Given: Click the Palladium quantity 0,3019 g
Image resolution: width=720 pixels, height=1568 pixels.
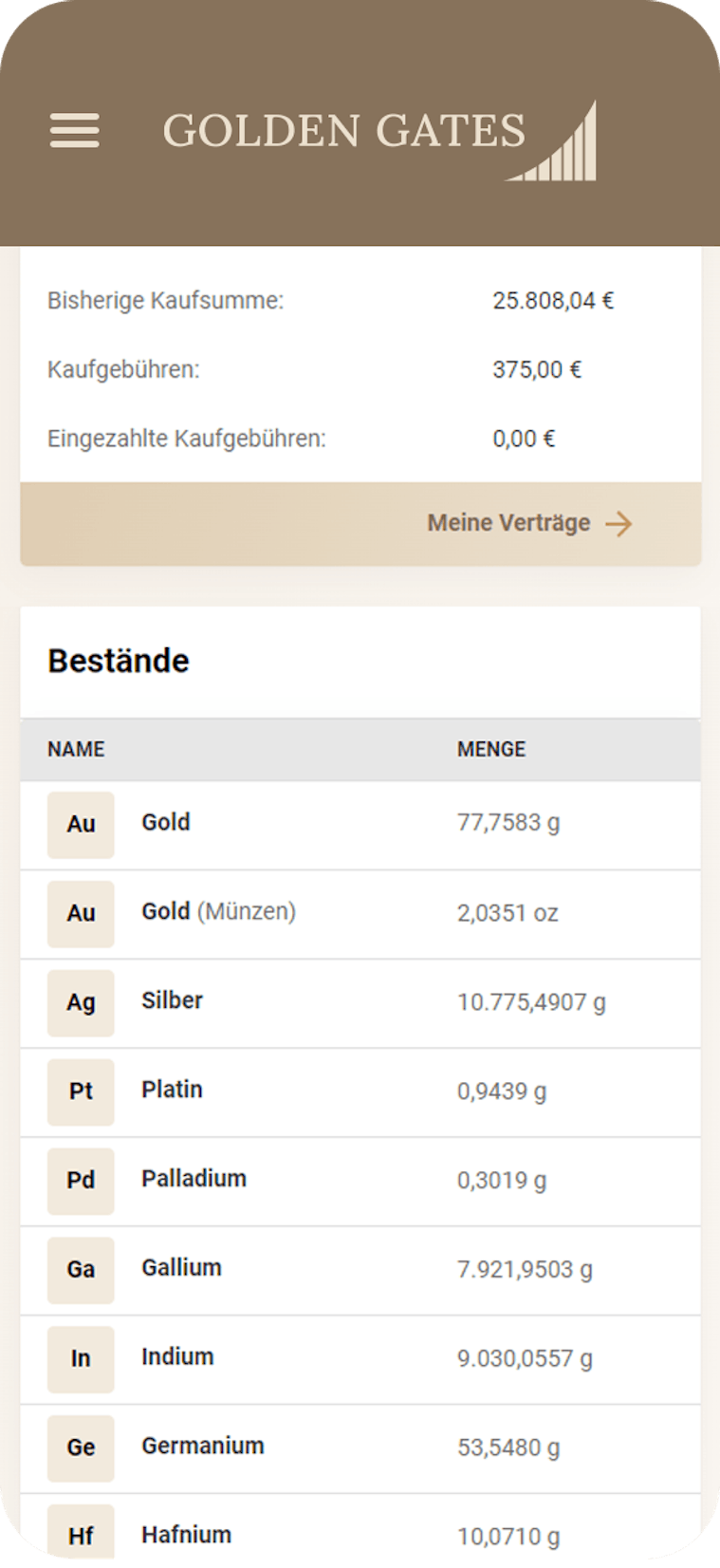Looking at the screenshot, I should [502, 1181].
